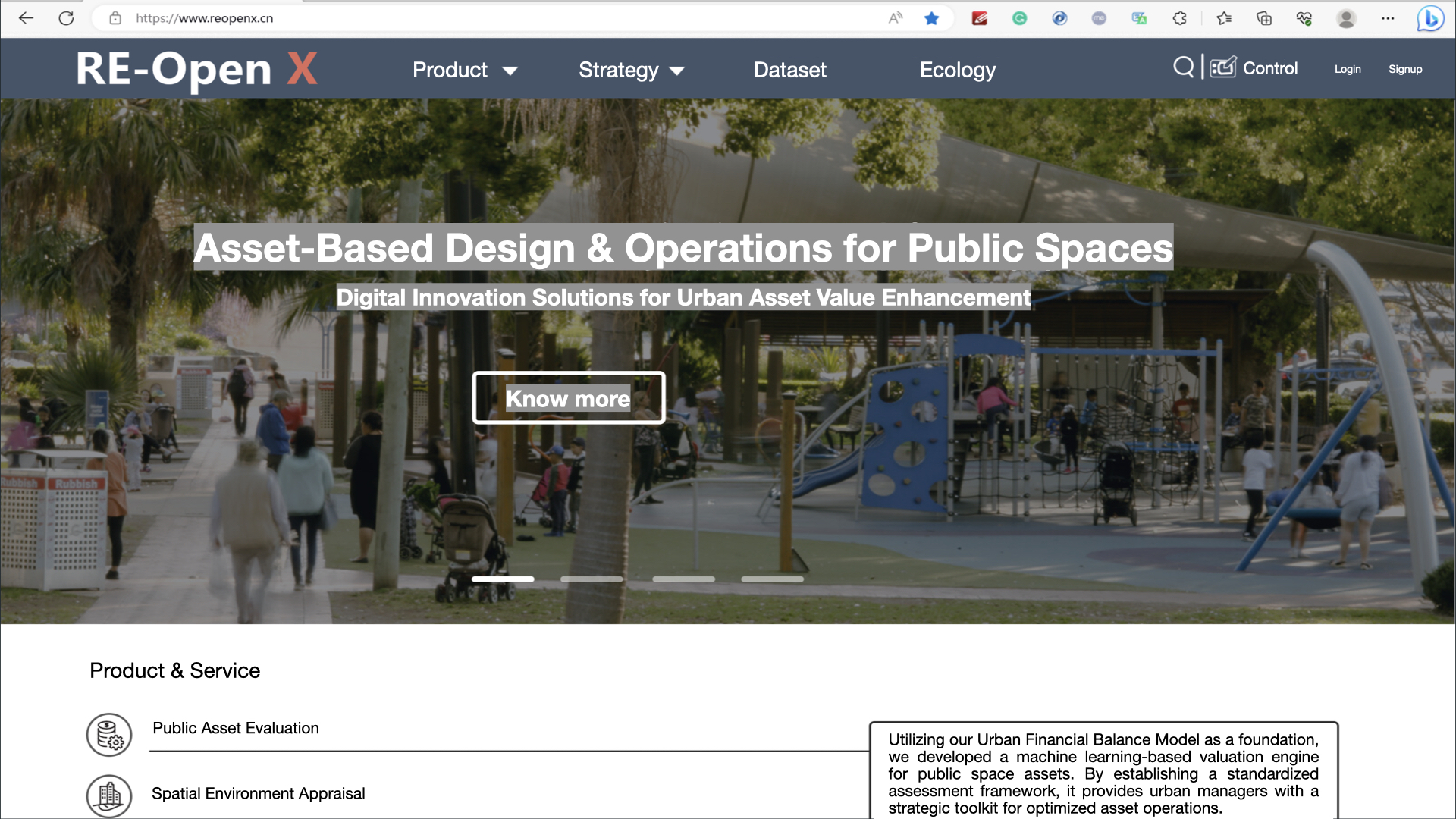Click the Signup link

click(x=1405, y=69)
